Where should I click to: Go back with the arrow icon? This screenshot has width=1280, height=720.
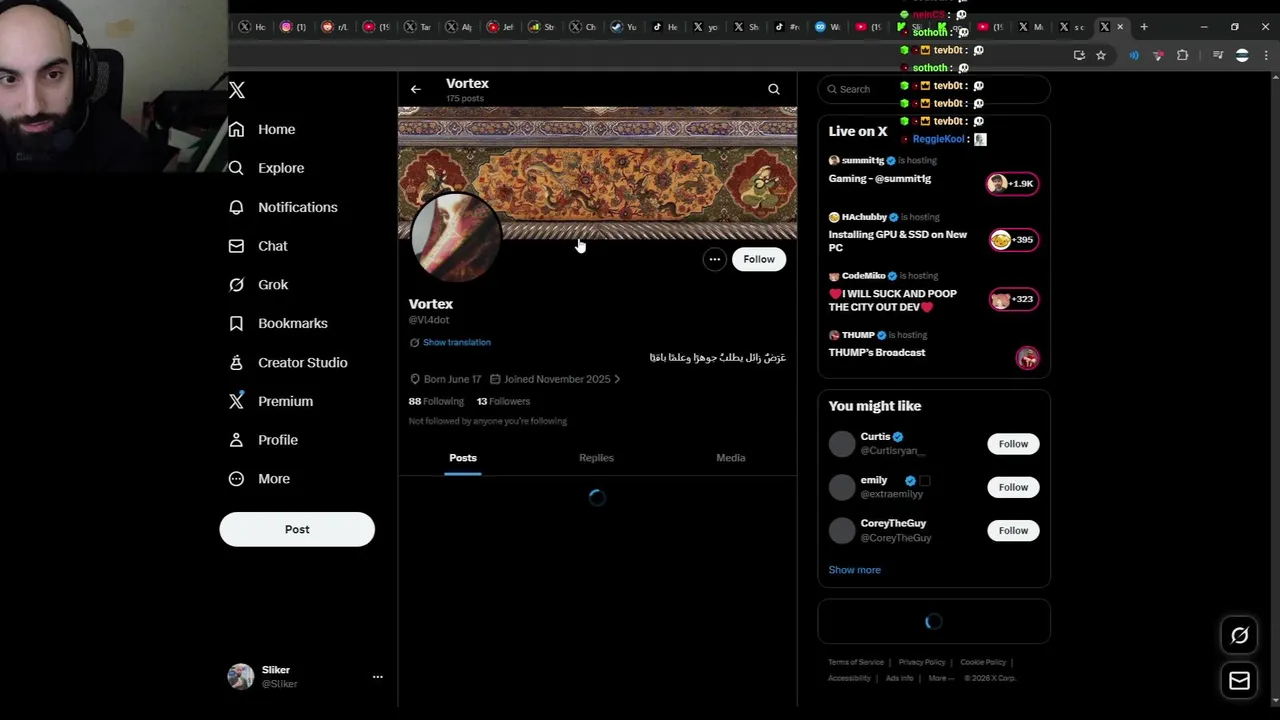(416, 89)
